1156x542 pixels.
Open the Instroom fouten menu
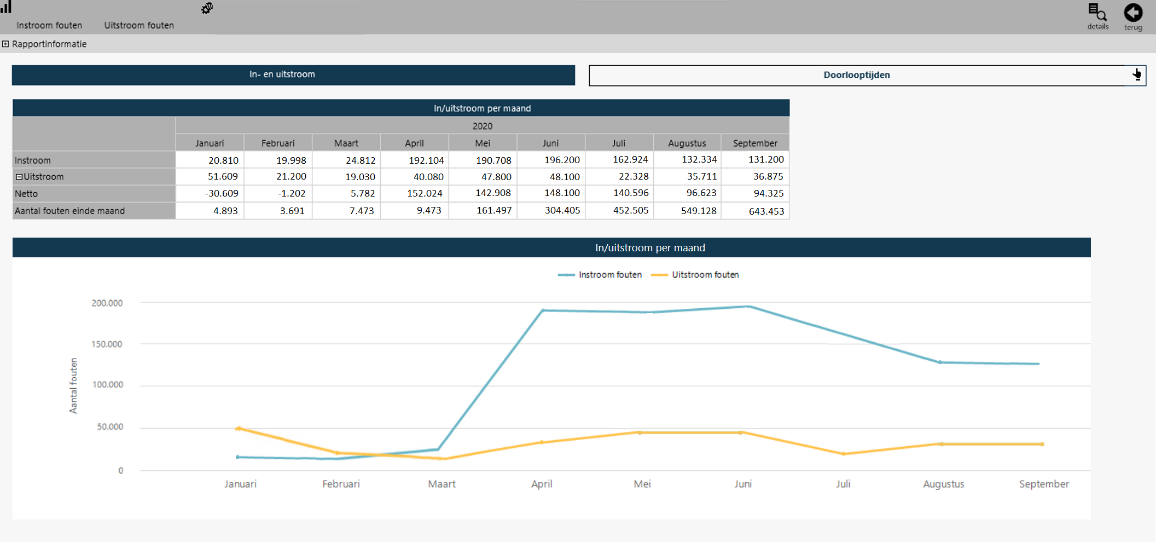point(49,25)
